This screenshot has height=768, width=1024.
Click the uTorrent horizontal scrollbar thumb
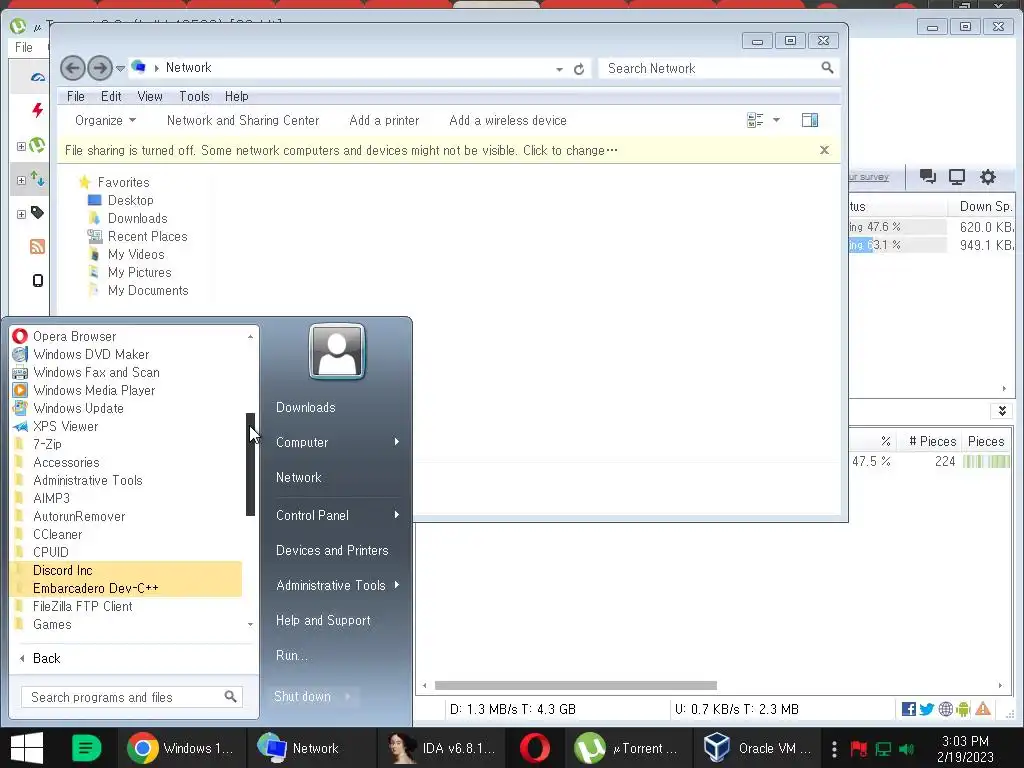[x=575, y=686]
